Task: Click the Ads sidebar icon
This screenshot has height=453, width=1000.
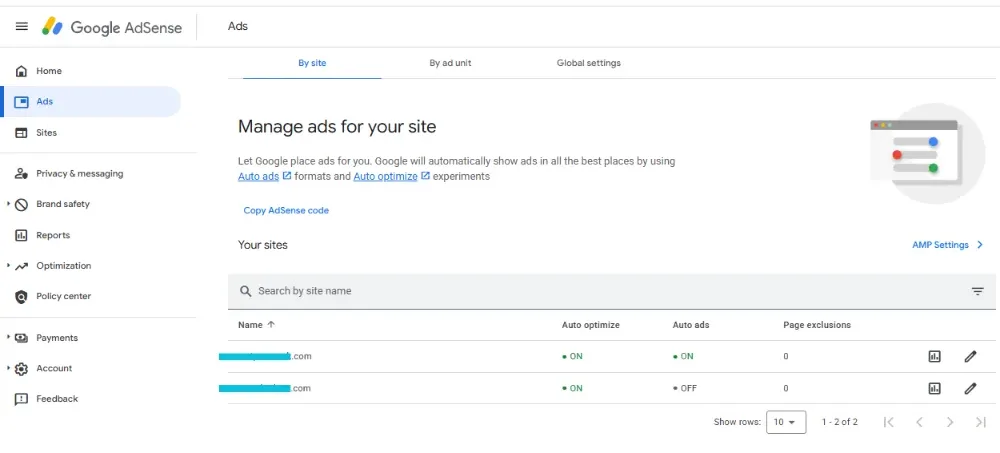Action: pos(21,101)
